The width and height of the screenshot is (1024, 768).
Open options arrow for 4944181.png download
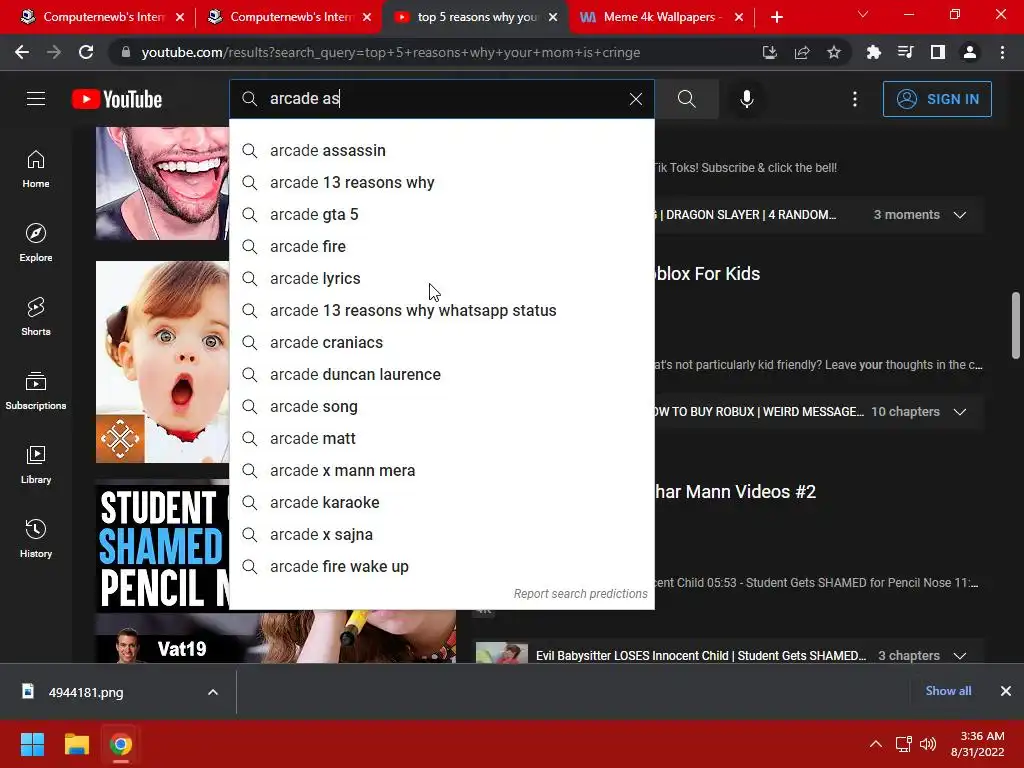click(212, 692)
